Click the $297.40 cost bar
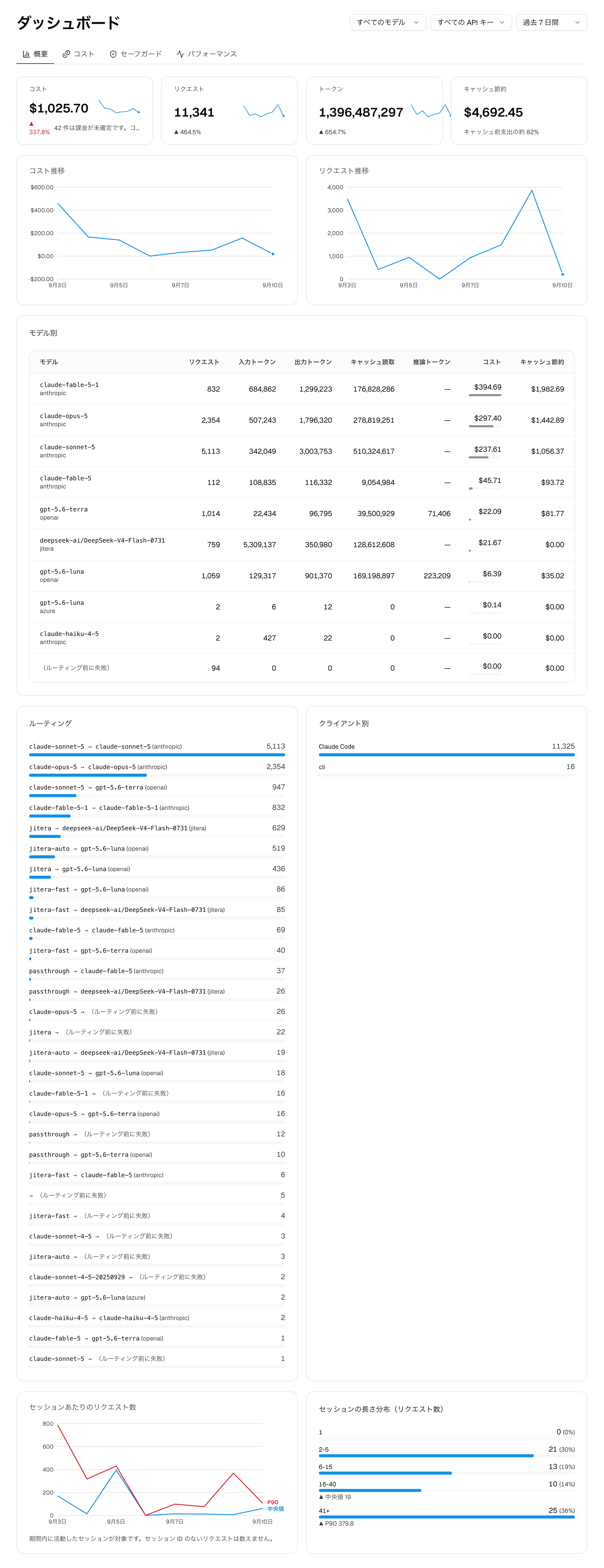Screen dimensions: 604x1568 [x=485, y=426]
